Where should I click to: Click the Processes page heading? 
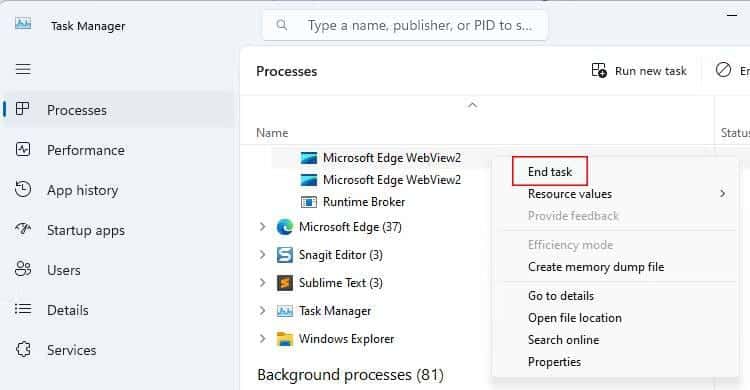(287, 71)
